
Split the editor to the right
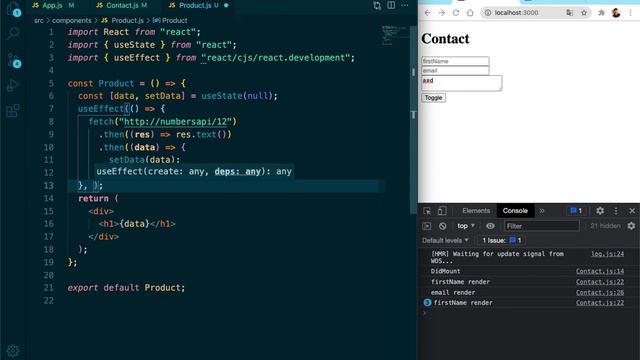(391, 5)
